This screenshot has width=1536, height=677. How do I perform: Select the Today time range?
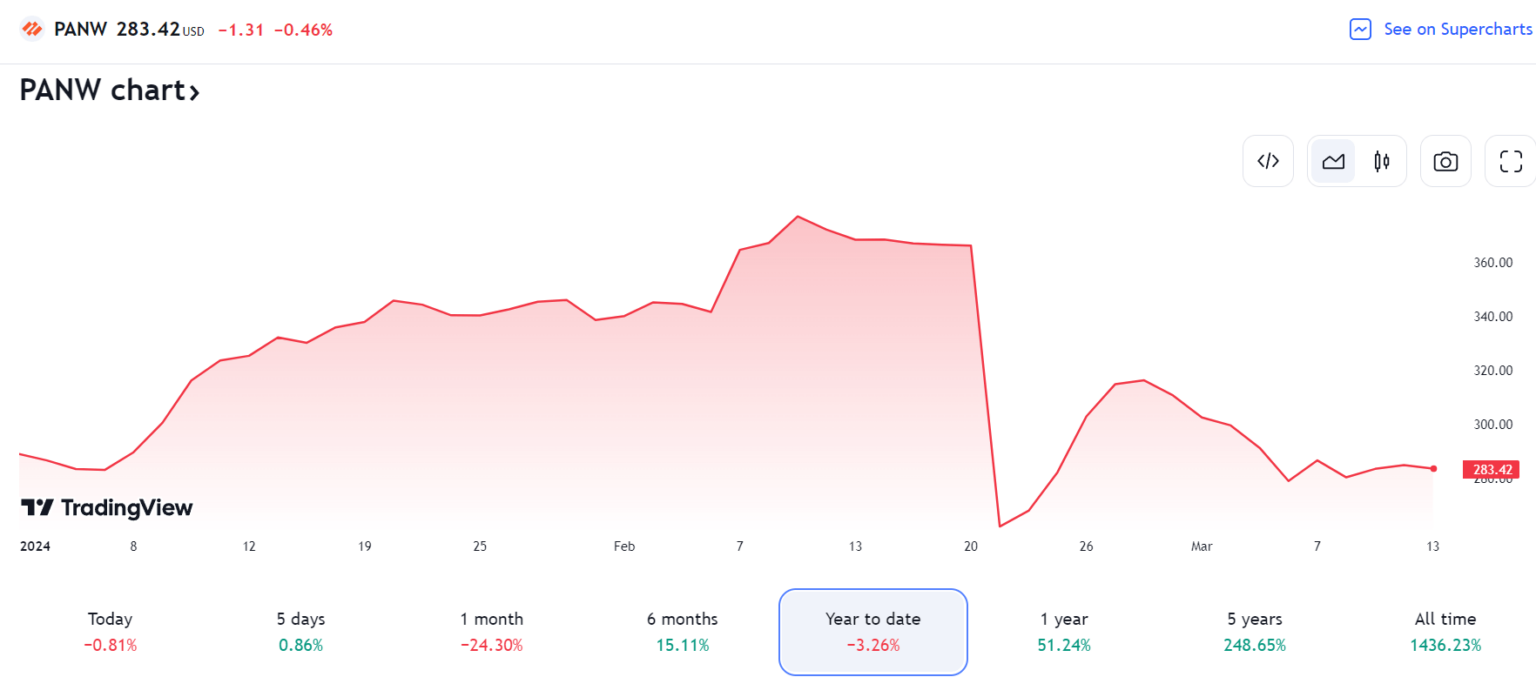point(110,631)
